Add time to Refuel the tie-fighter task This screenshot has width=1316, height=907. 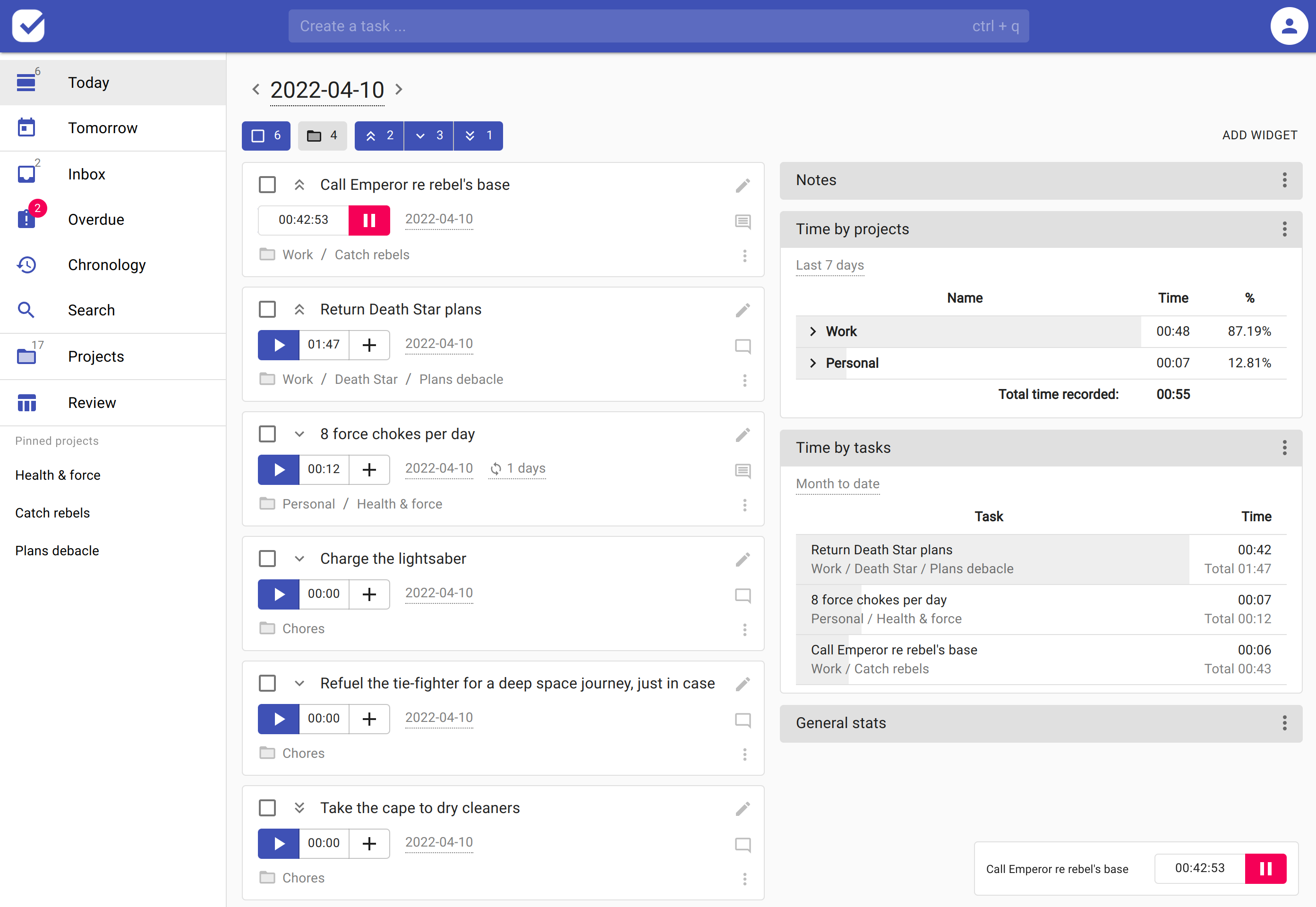(x=369, y=719)
